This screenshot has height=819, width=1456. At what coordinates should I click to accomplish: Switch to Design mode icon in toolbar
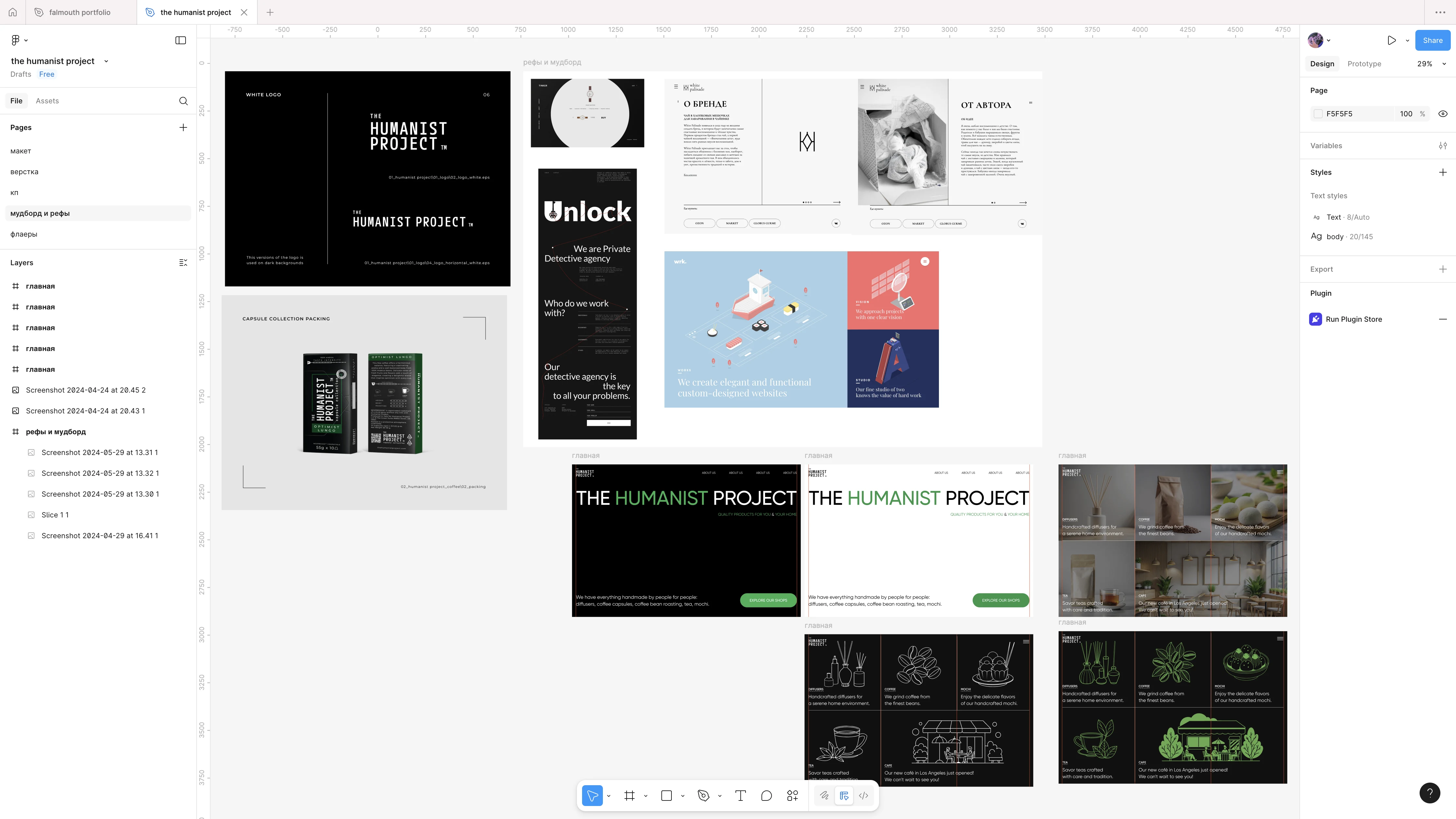coord(844,795)
